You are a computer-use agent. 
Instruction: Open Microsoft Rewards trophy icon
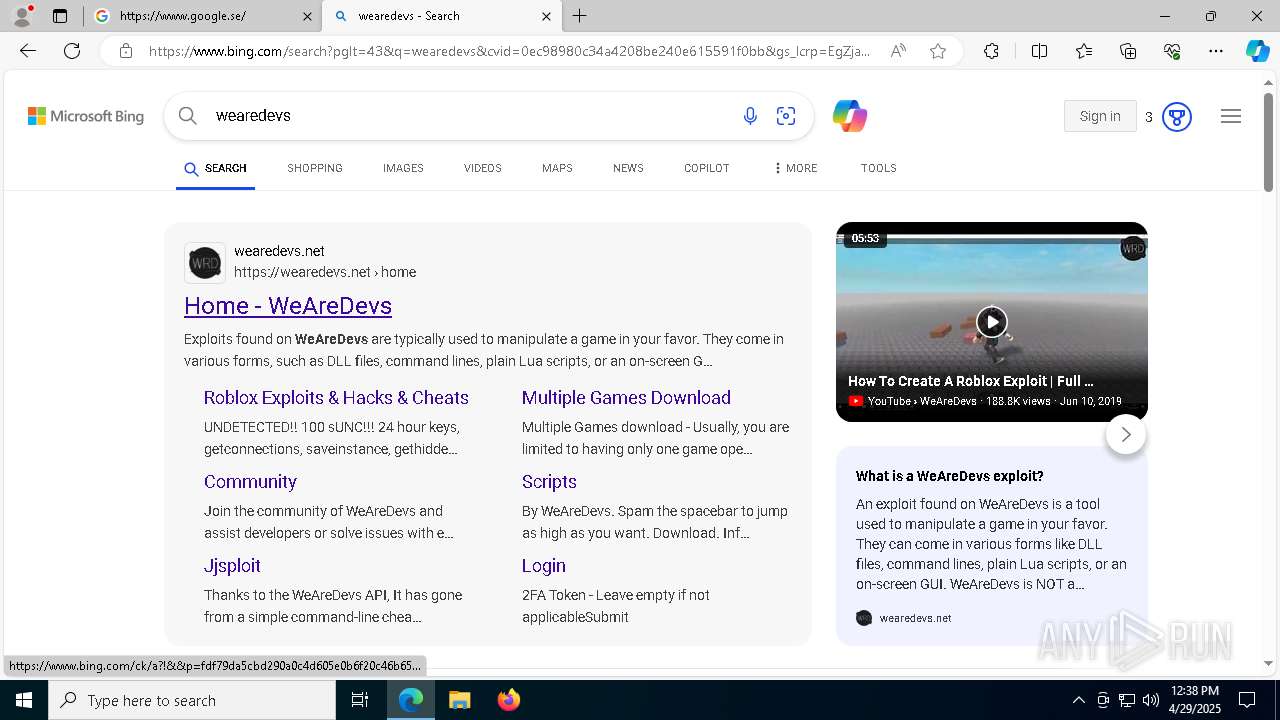pyautogui.click(x=1177, y=117)
